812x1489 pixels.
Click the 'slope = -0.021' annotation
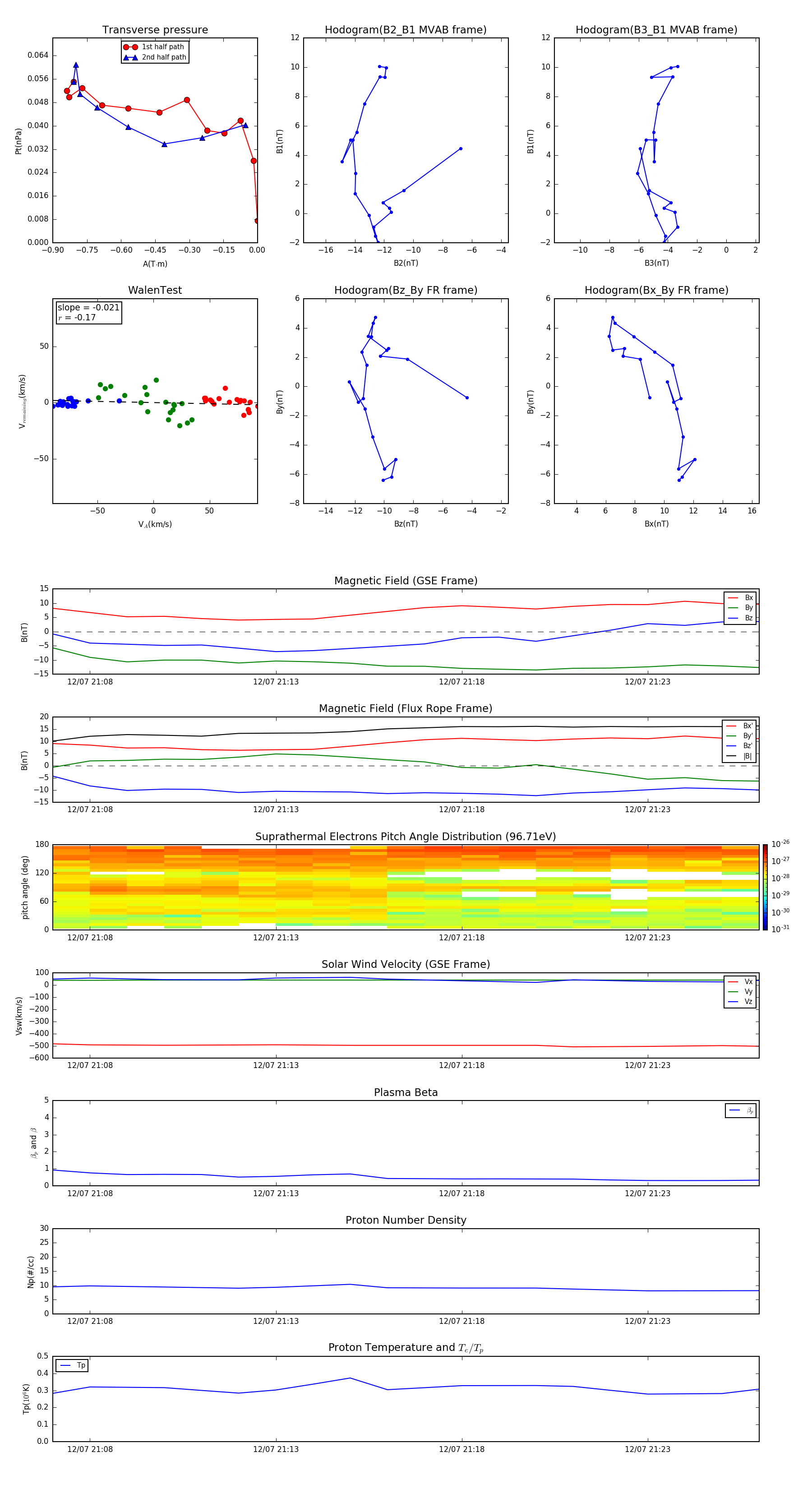point(88,308)
